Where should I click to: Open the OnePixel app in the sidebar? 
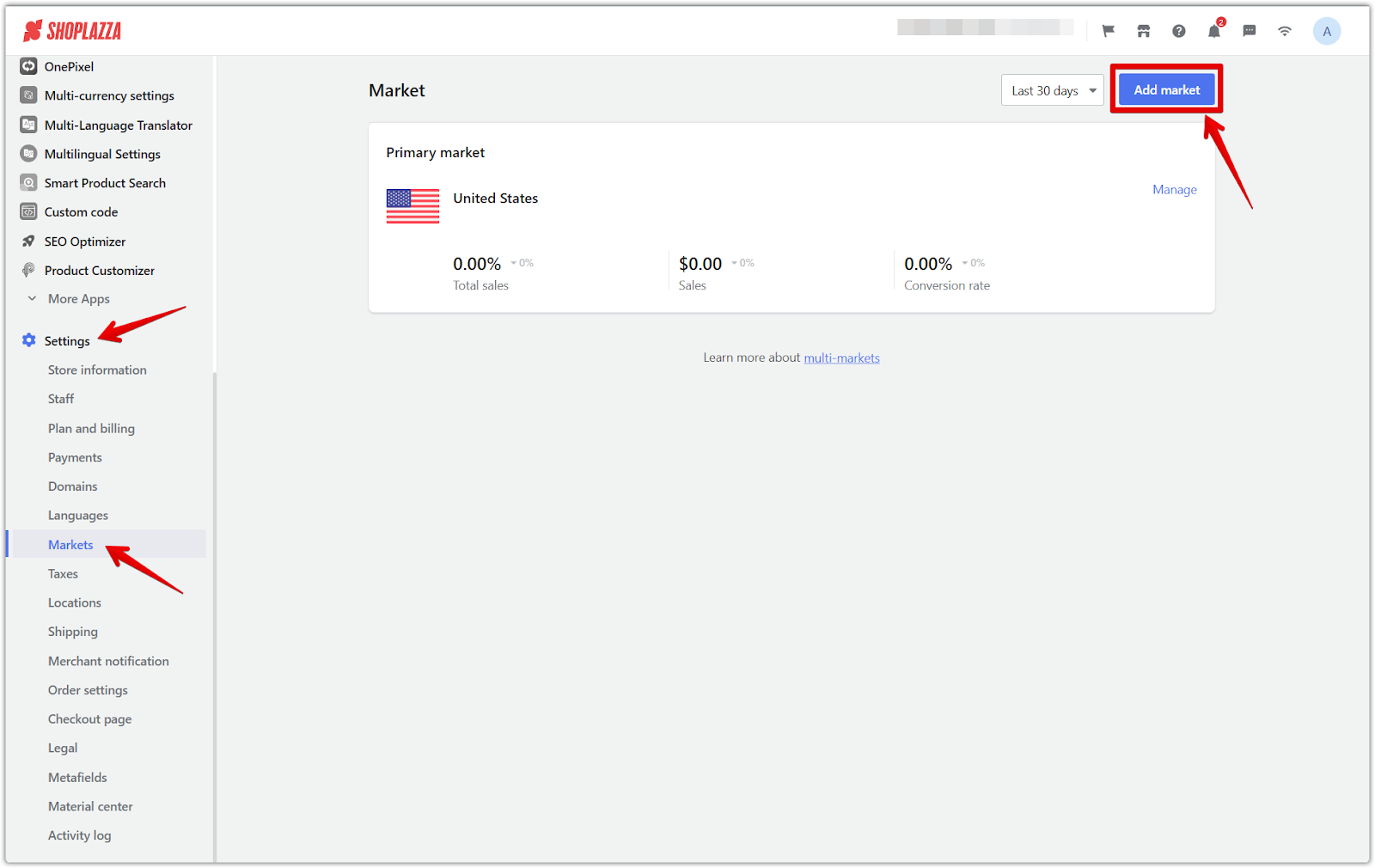(69, 66)
